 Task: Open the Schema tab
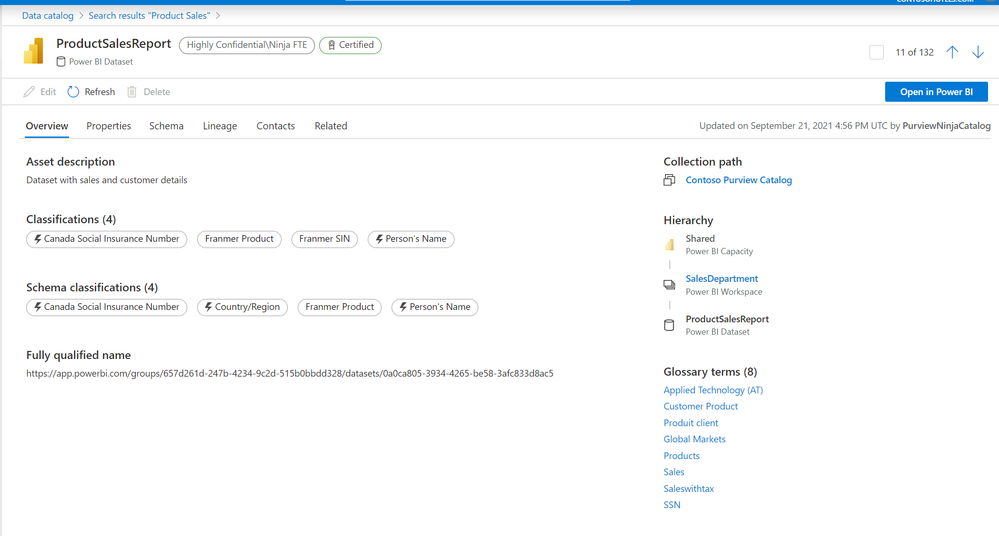166,126
